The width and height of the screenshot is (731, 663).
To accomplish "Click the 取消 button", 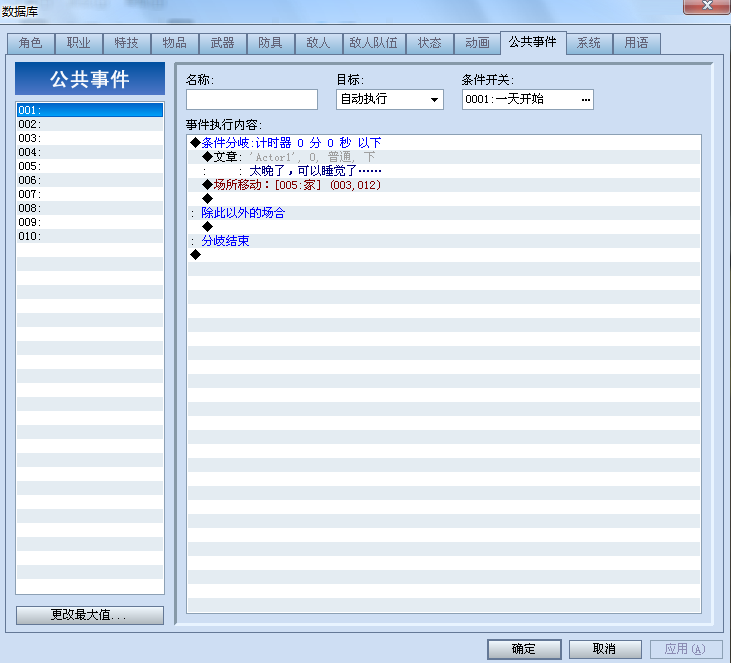I will pos(605,649).
